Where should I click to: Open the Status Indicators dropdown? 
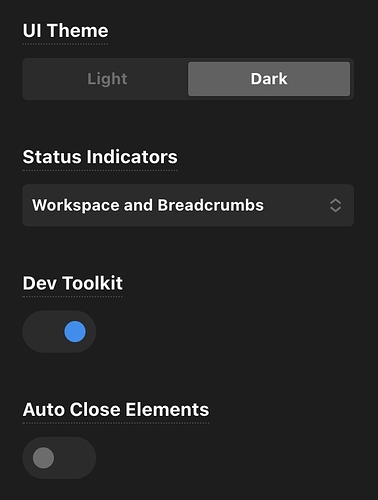[x=188, y=205]
